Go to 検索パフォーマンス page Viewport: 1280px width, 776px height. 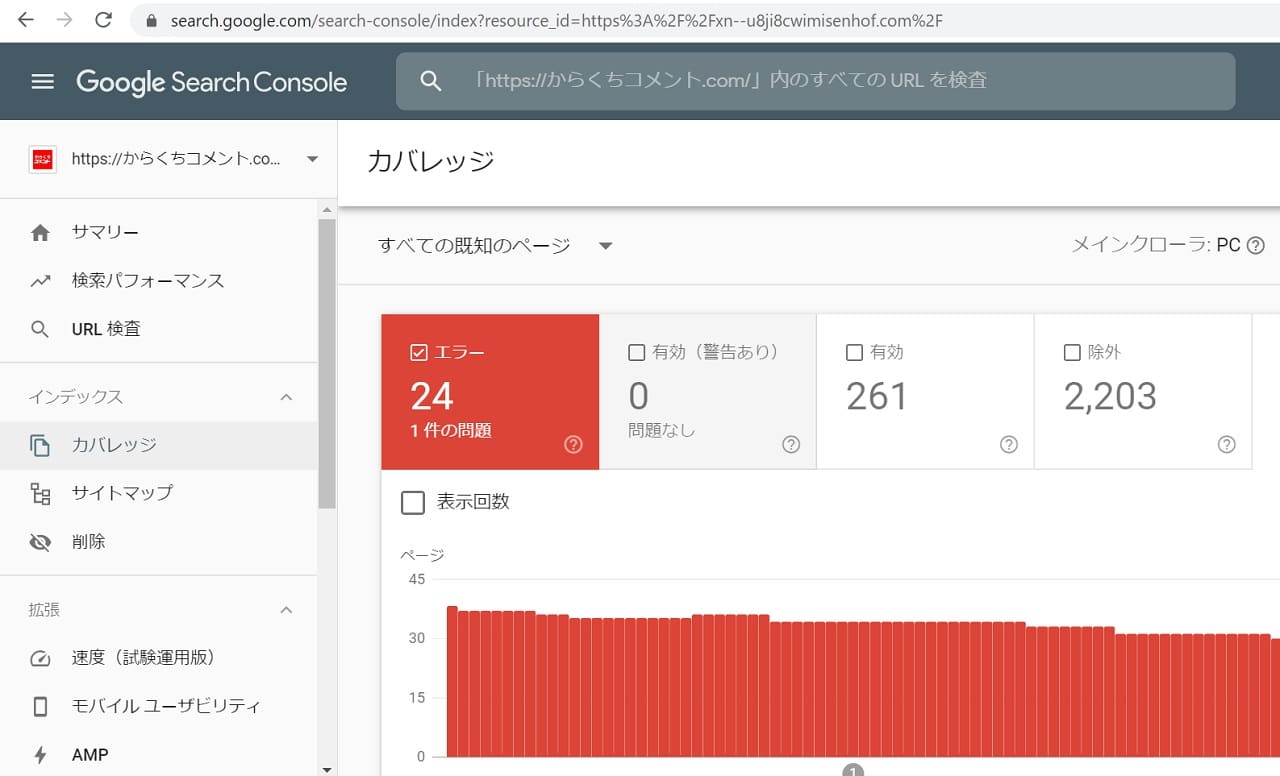[x=148, y=281]
